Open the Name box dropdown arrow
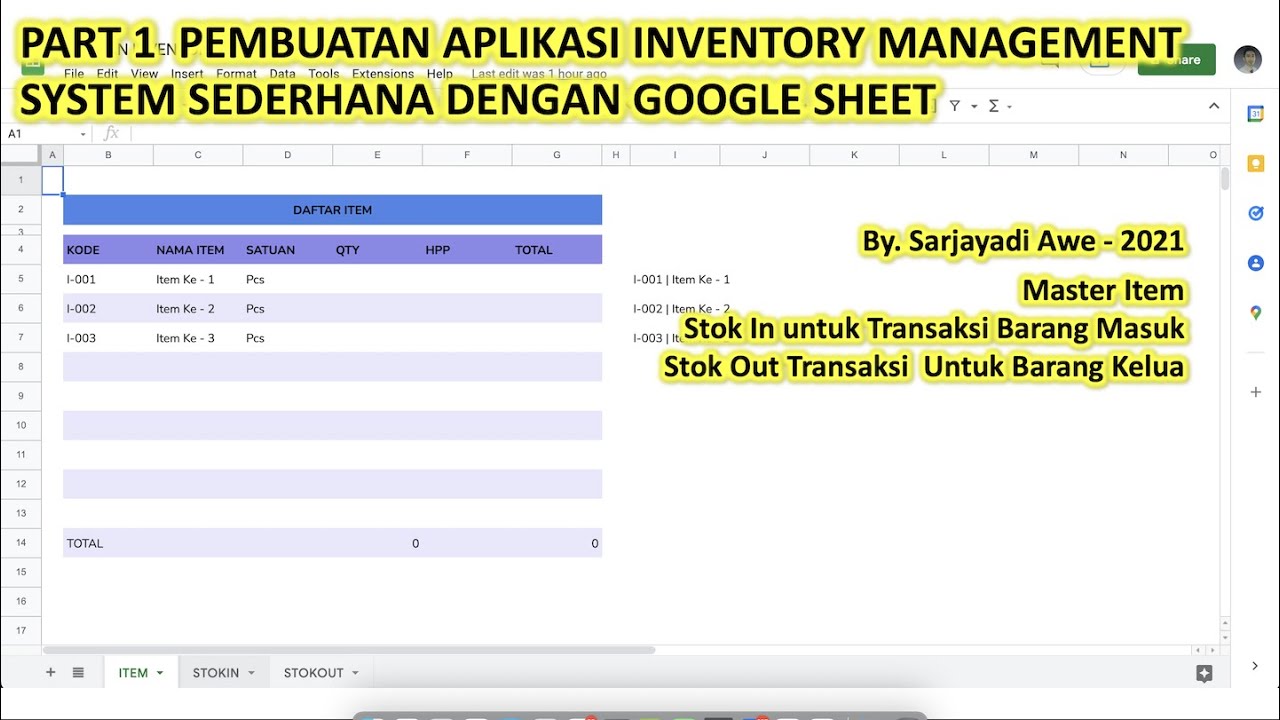Viewport: 1280px width, 720px height. (x=83, y=134)
